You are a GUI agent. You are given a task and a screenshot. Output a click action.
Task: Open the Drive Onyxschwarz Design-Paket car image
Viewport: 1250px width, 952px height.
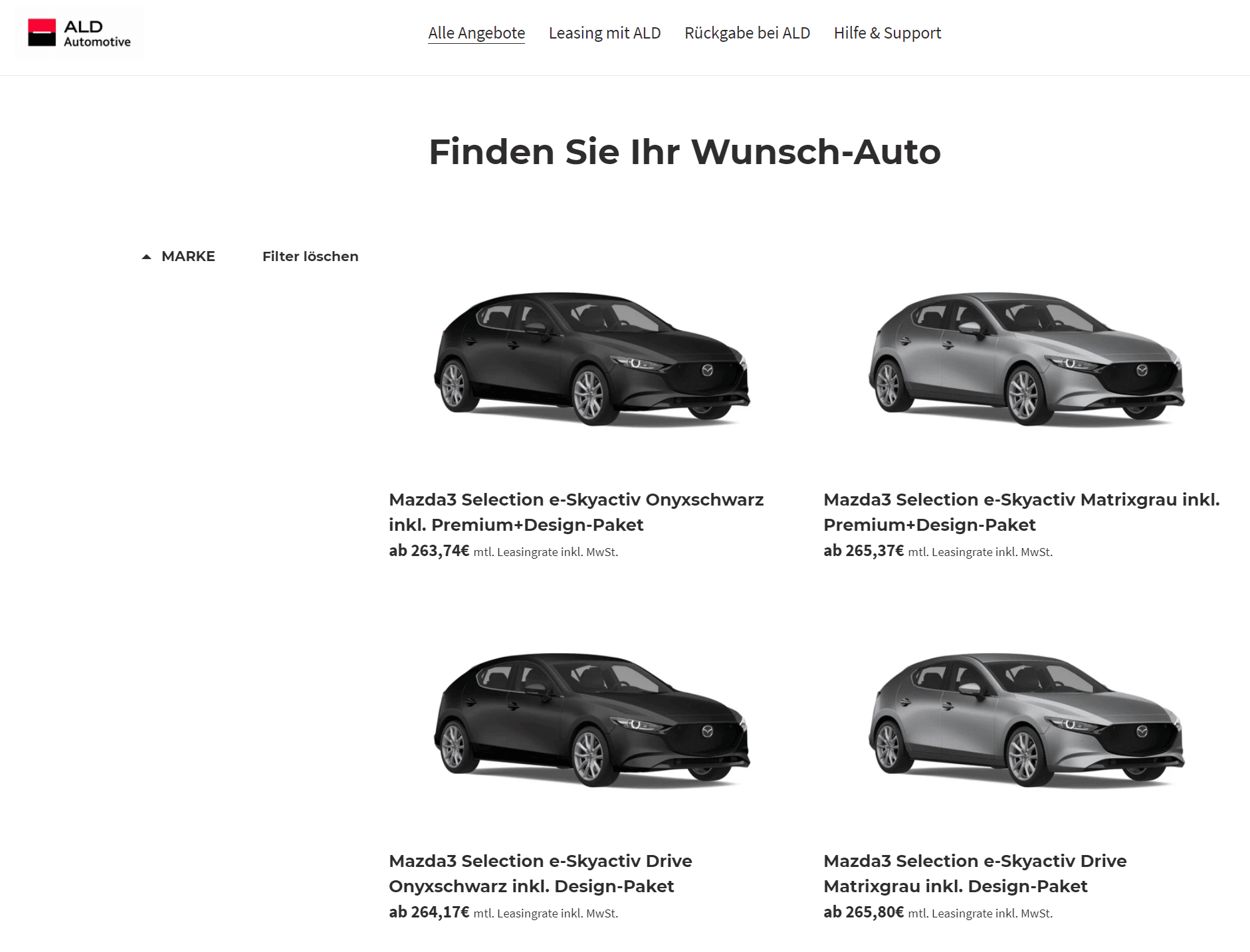pyautogui.click(x=592, y=720)
